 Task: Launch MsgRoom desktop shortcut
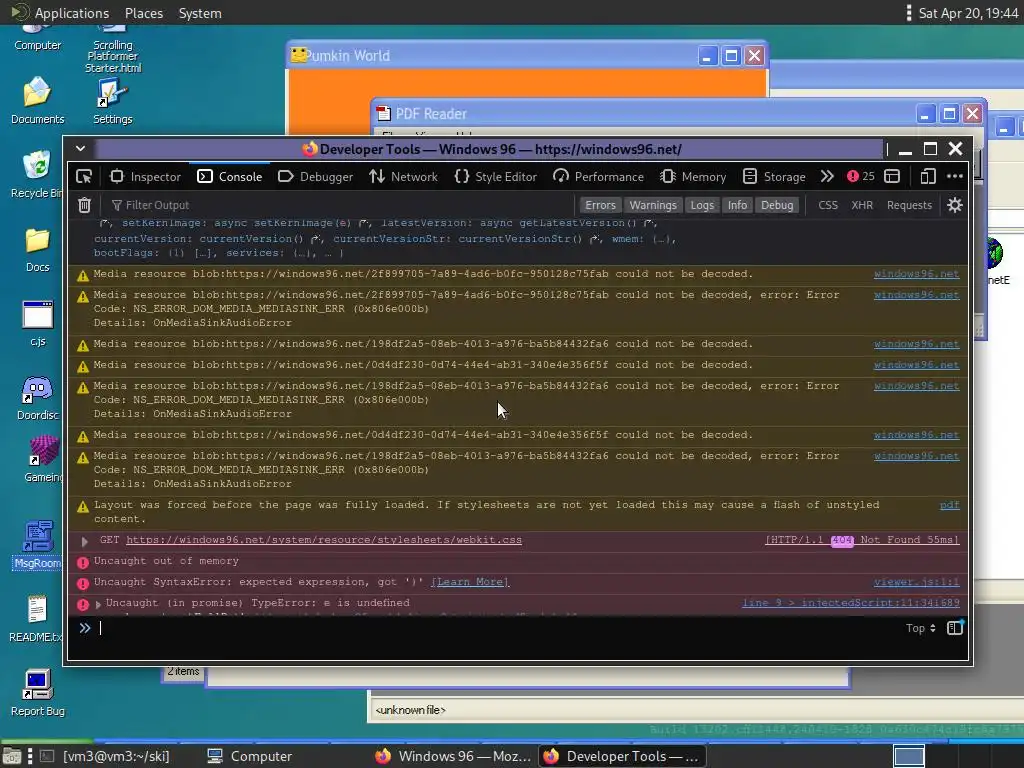[x=37, y=545]
